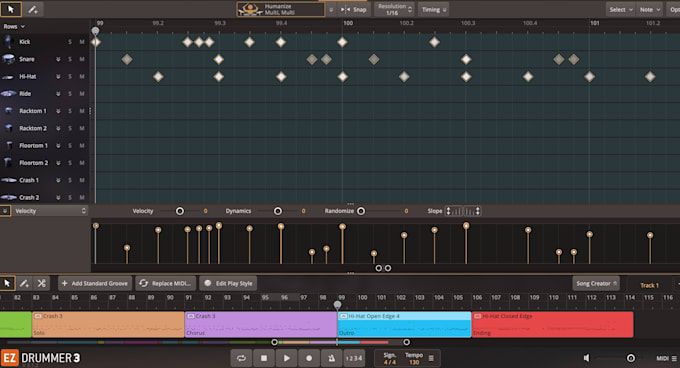
Task: Click Replace MIDI button
Action: click(x=166, y=283)
